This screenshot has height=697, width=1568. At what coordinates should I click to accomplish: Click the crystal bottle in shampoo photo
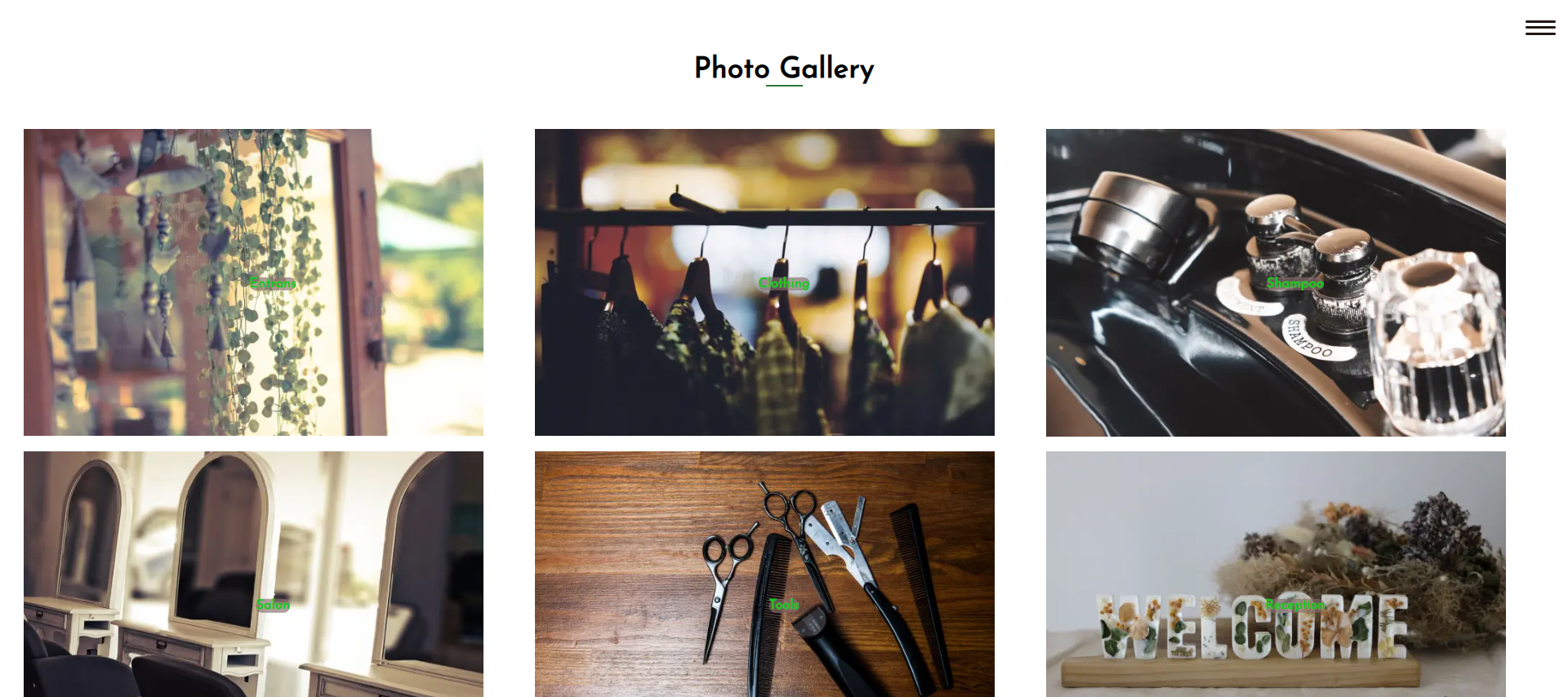1436,343
